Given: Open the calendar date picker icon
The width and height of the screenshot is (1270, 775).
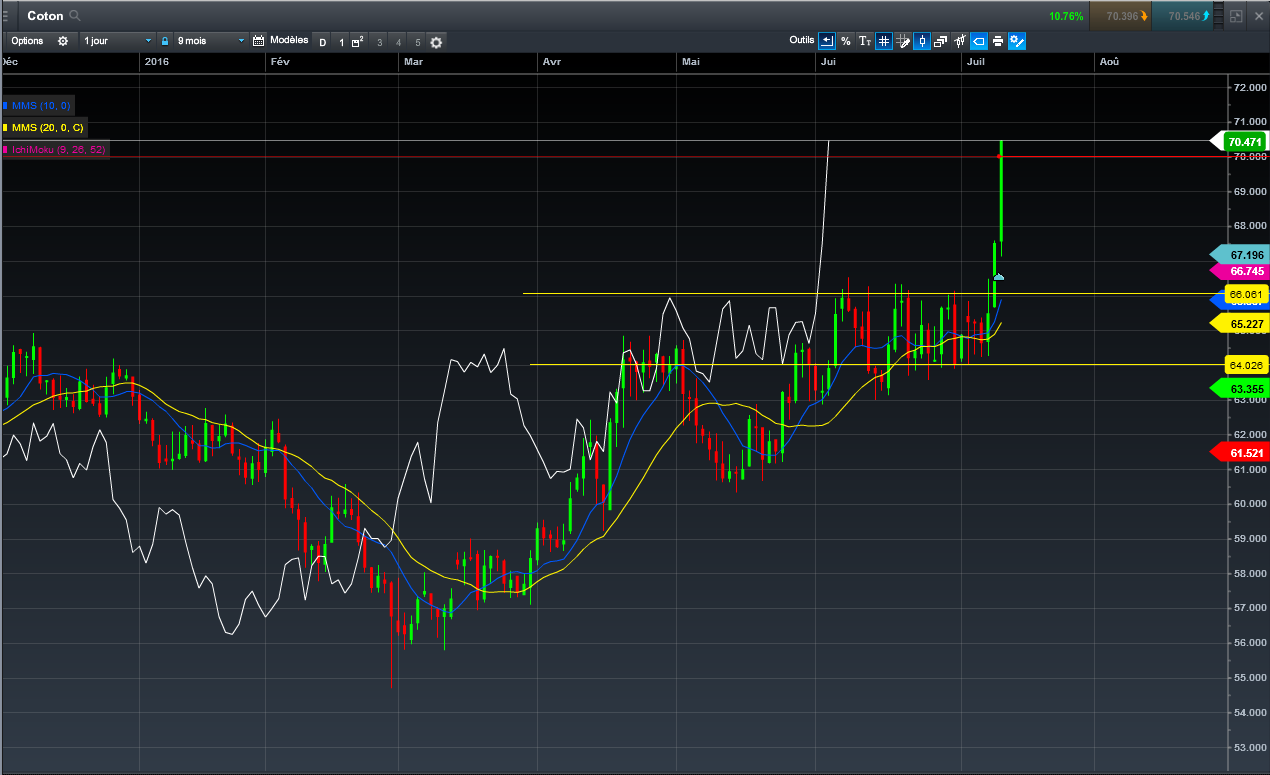Looking at the screenshot, I should coord(259,41).
